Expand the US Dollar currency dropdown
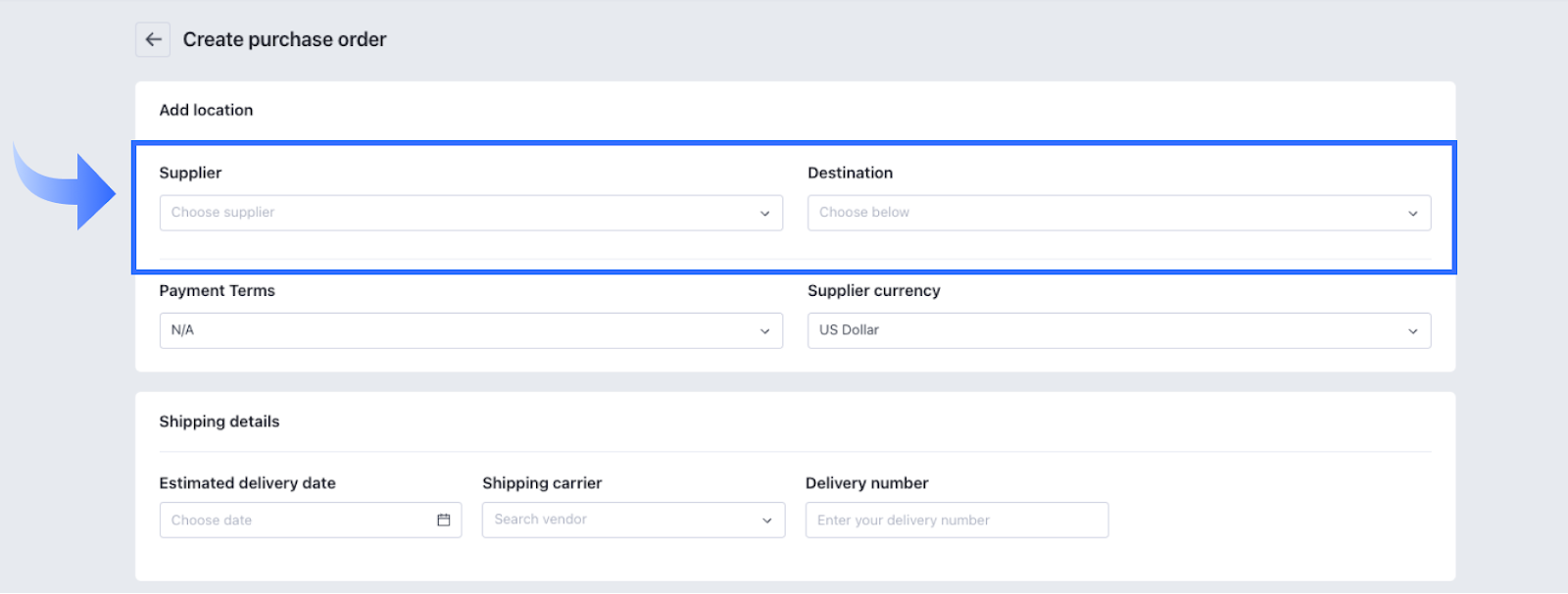Screen dimensions: 1568x594 1118,330
